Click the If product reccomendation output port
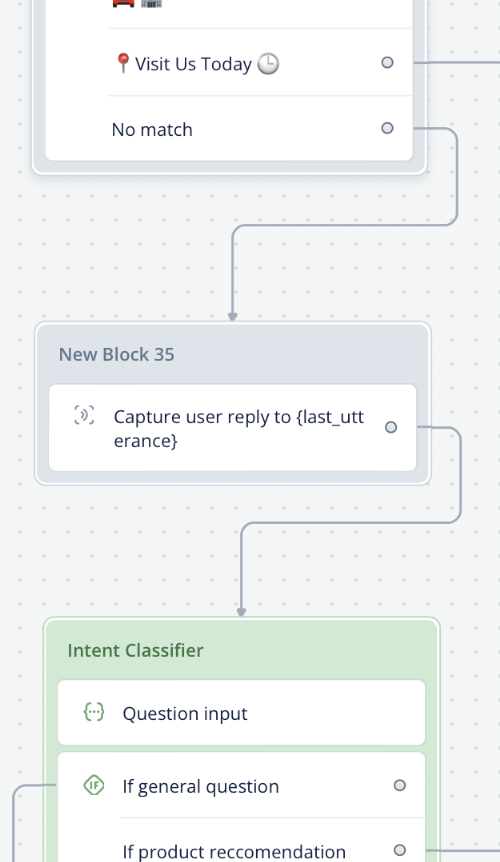The height and width of the screenshot is (862, 500). pos(400,850)
